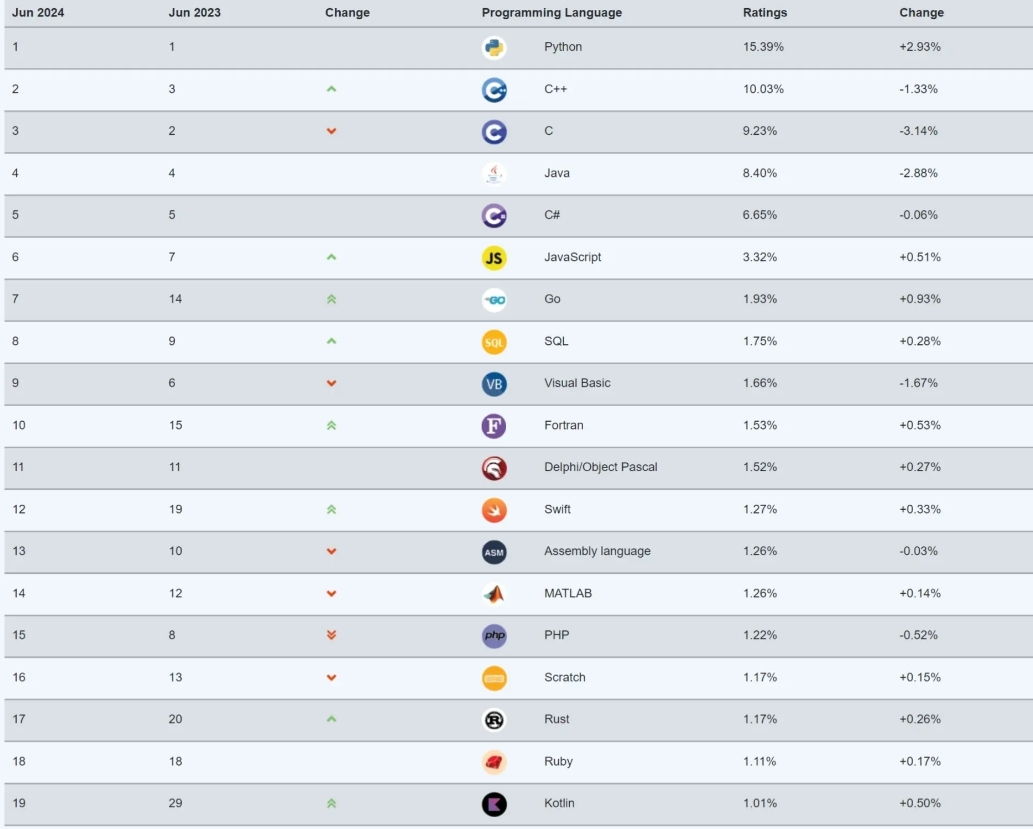Click the Python logo icon
Viewport: 1033px width, 829px height.
coord(493,47)
